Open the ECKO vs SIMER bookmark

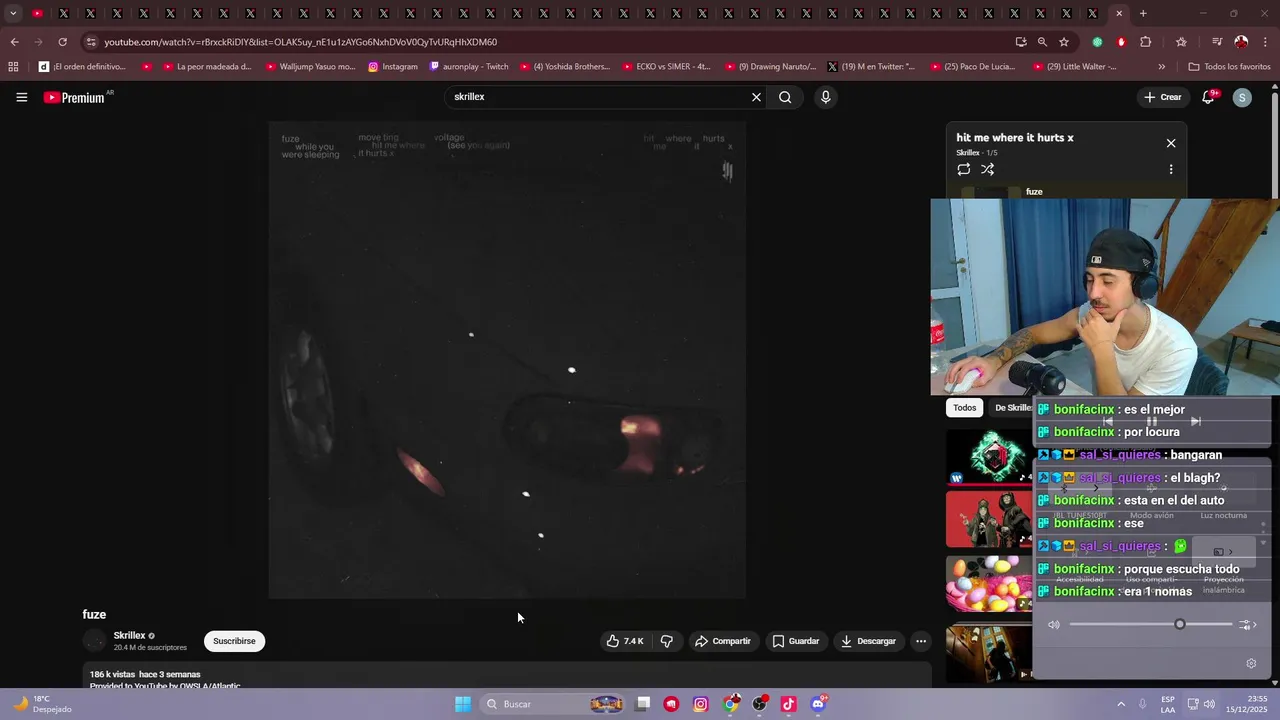pos(666,67)
